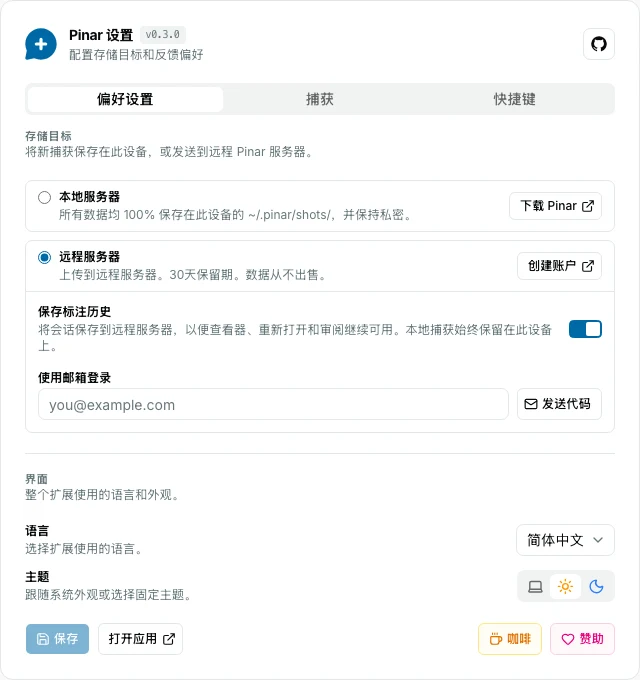Switch to the 快捷键 tab

[514, 99]
